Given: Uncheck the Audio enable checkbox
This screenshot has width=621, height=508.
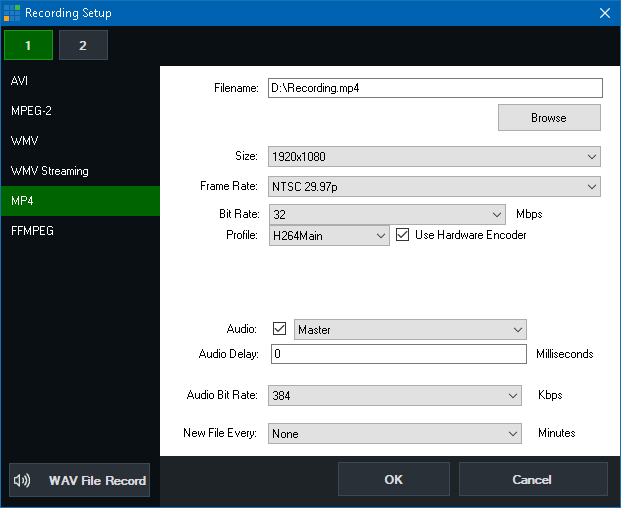Looking at the screenshot, I should pyautogui.click(x=279, y=329).
